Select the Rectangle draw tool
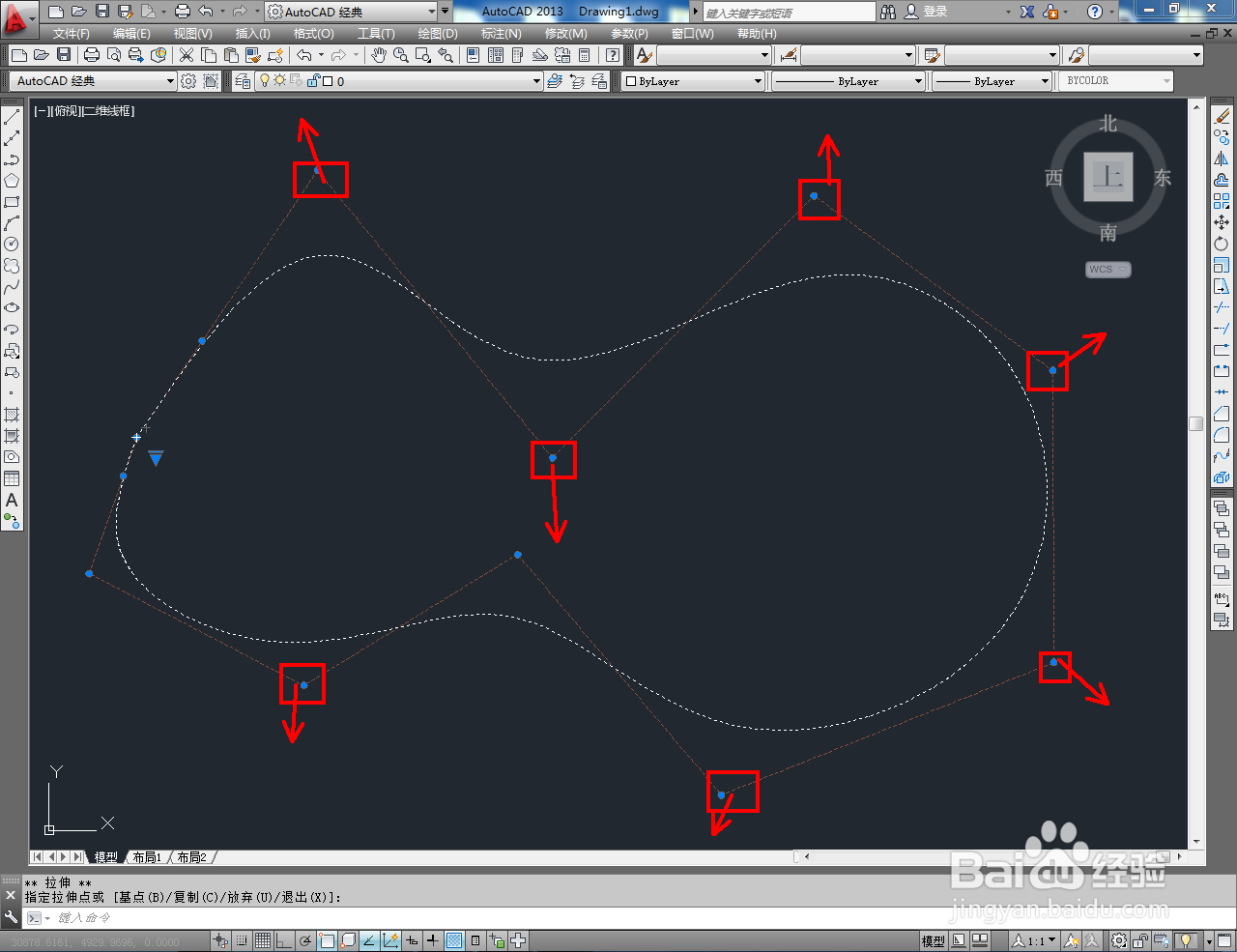Viewport: 1237px width, 952px height. pos(12,202)
